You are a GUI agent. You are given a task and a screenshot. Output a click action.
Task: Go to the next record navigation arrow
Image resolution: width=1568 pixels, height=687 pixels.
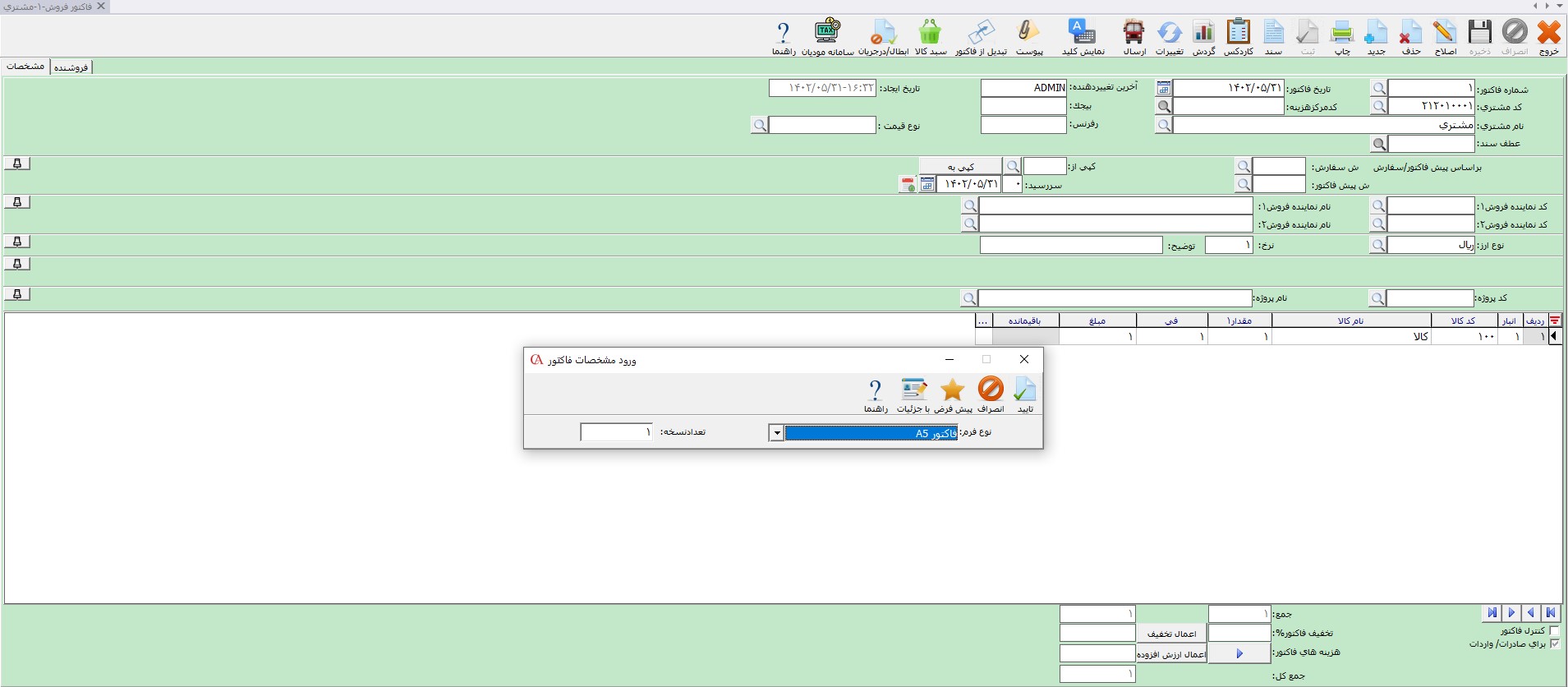pos(1530,612)
